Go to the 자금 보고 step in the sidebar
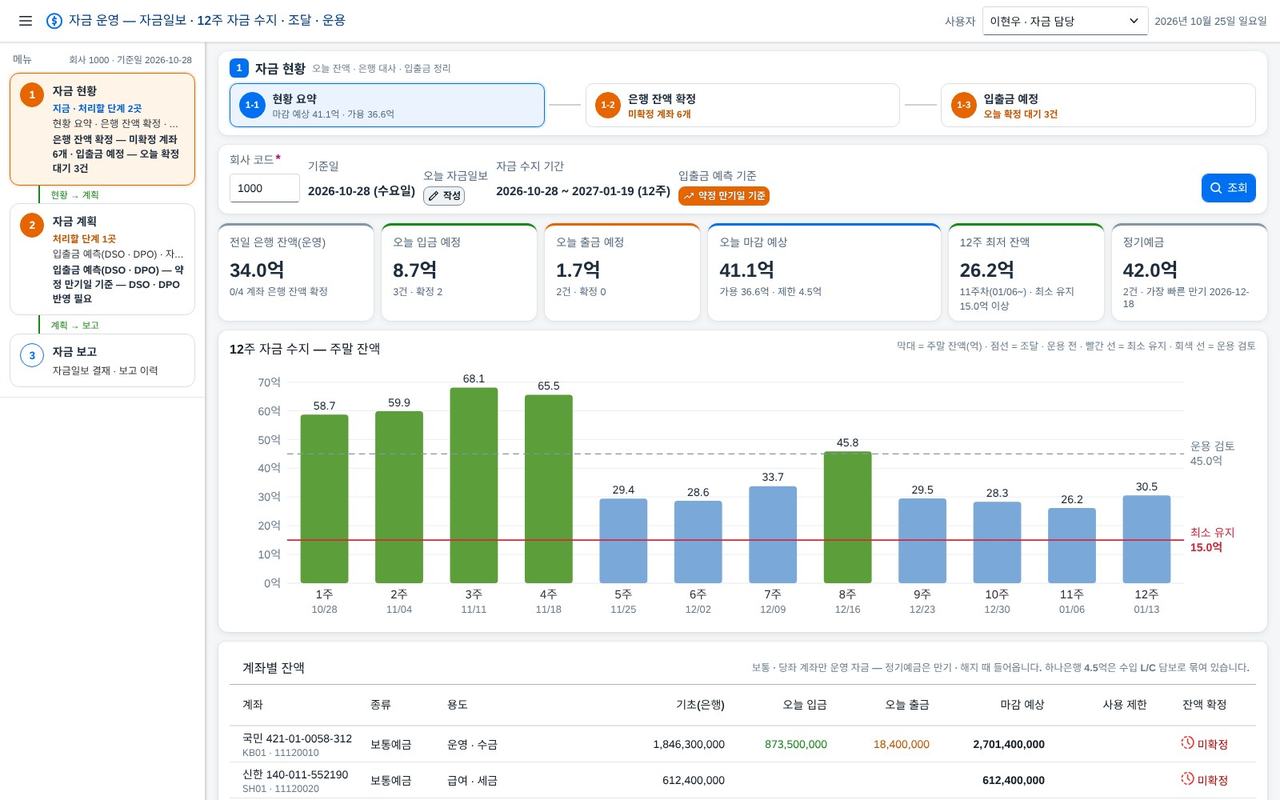 point(102,361)
